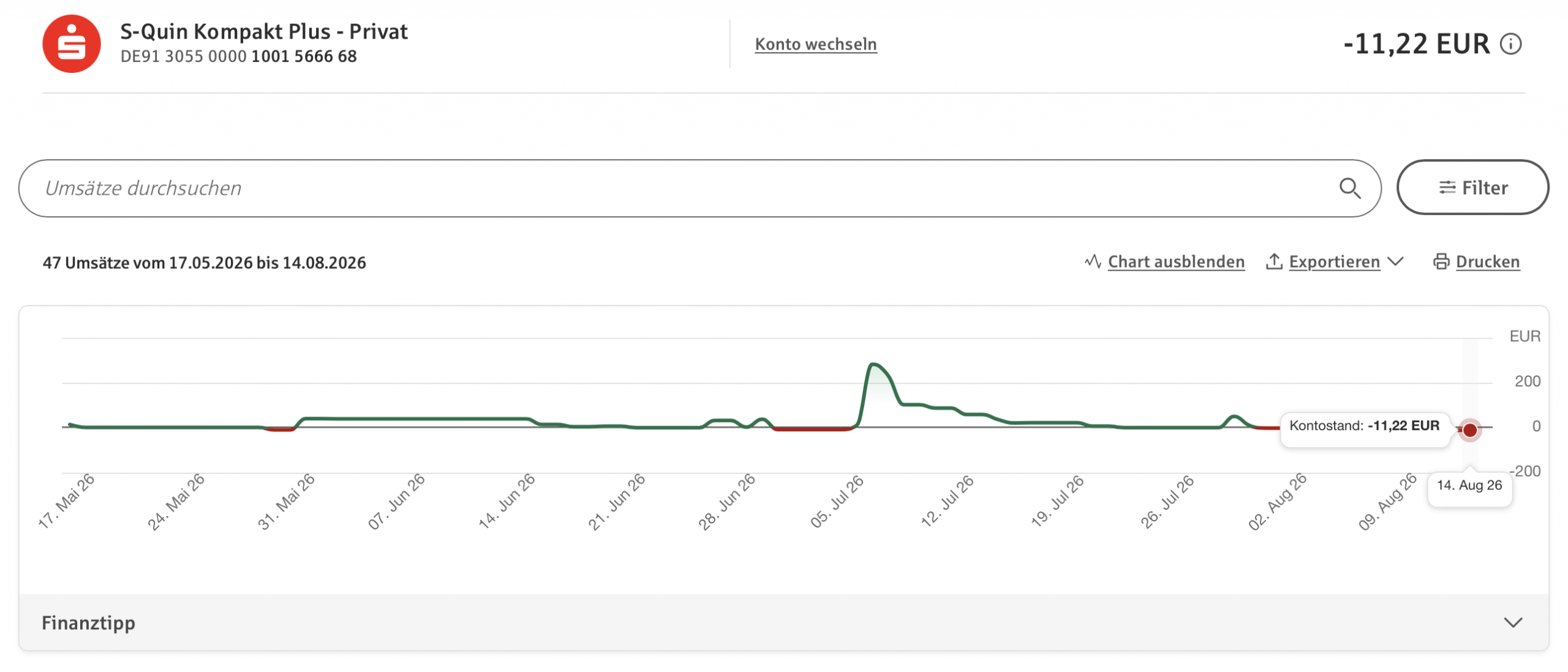Click the 05. Jul 26 axis label

click(x=836, y=502)
